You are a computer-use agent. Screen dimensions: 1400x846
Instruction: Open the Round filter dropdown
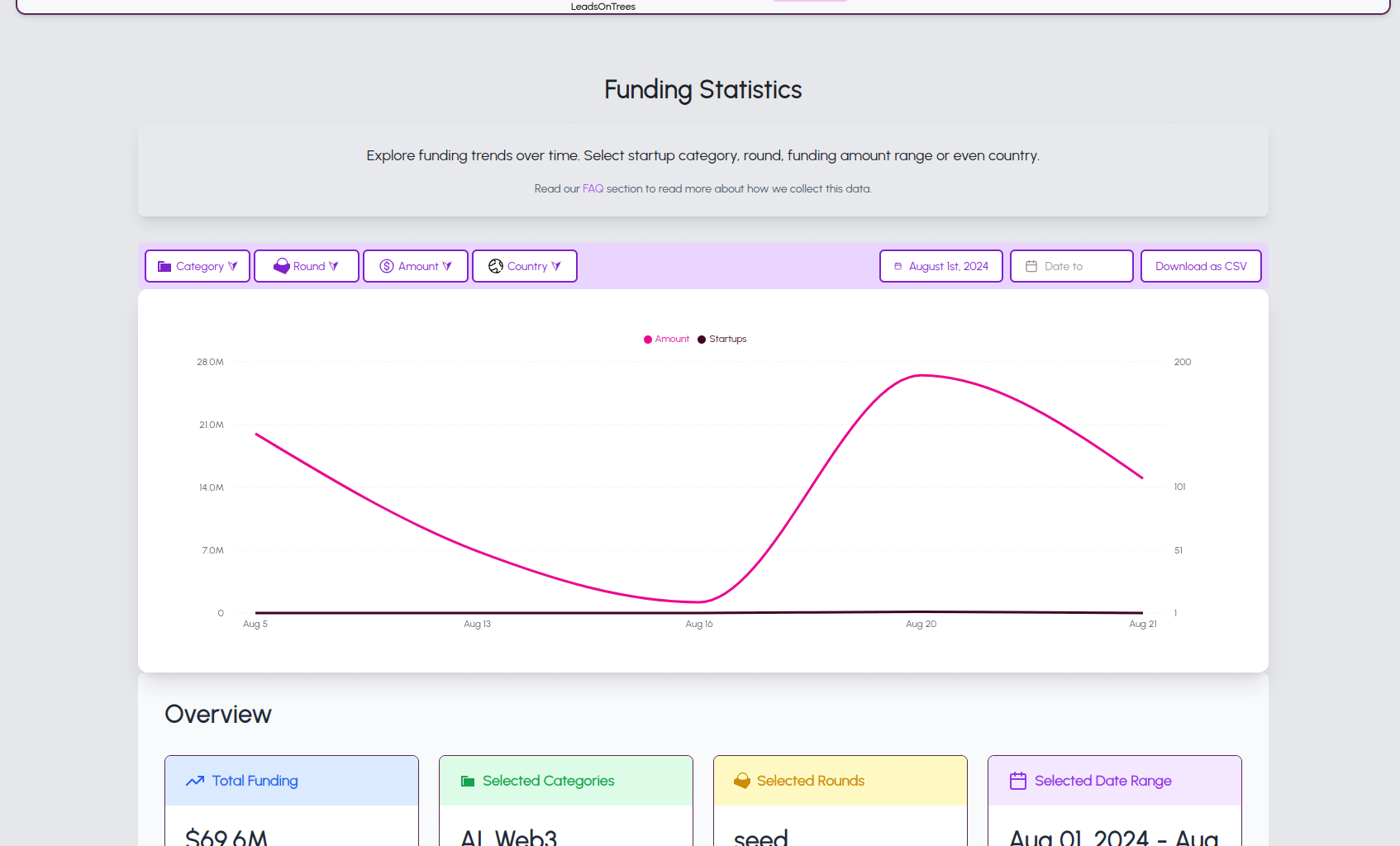[x=307, y=266]
